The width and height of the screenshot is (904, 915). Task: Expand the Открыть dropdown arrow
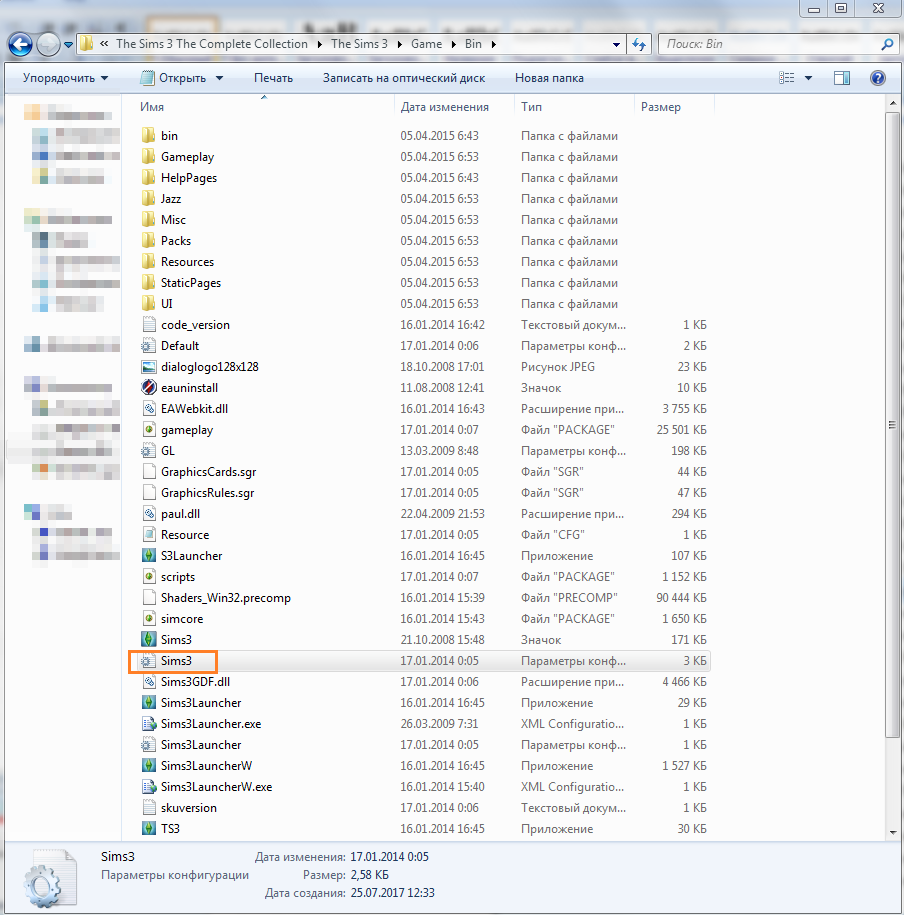pos(219,78)
